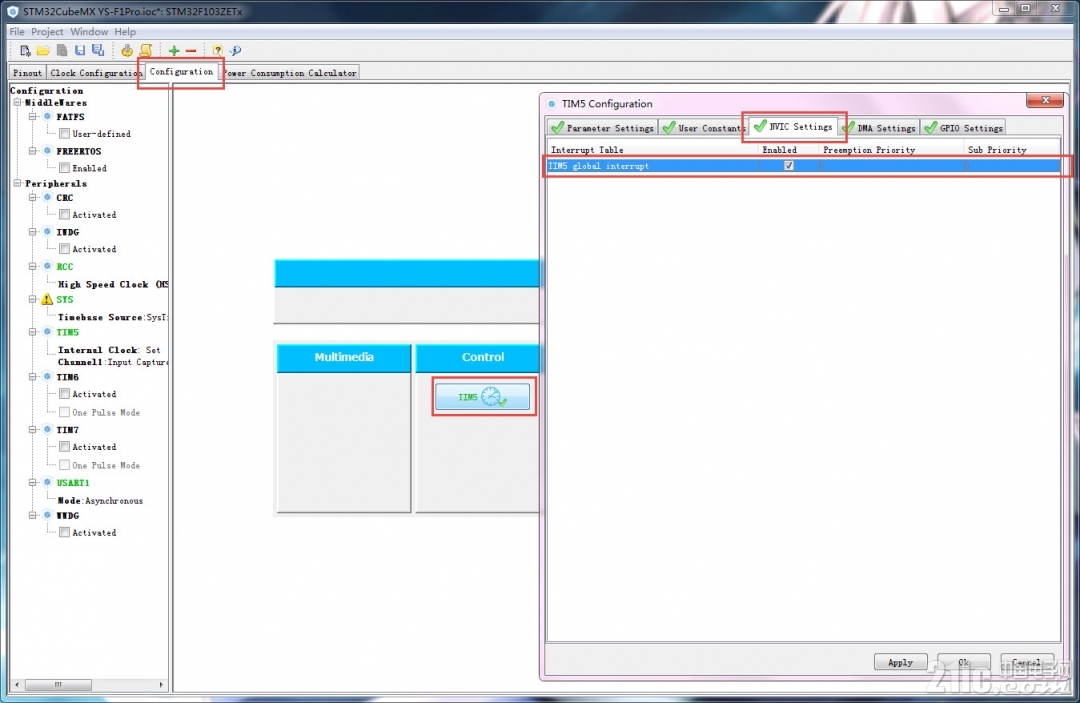This screenshot has width=1080, height=703.
Task: Click the grey import document toolbar icon
Action: pyautogui.click(x=62, y=50)
